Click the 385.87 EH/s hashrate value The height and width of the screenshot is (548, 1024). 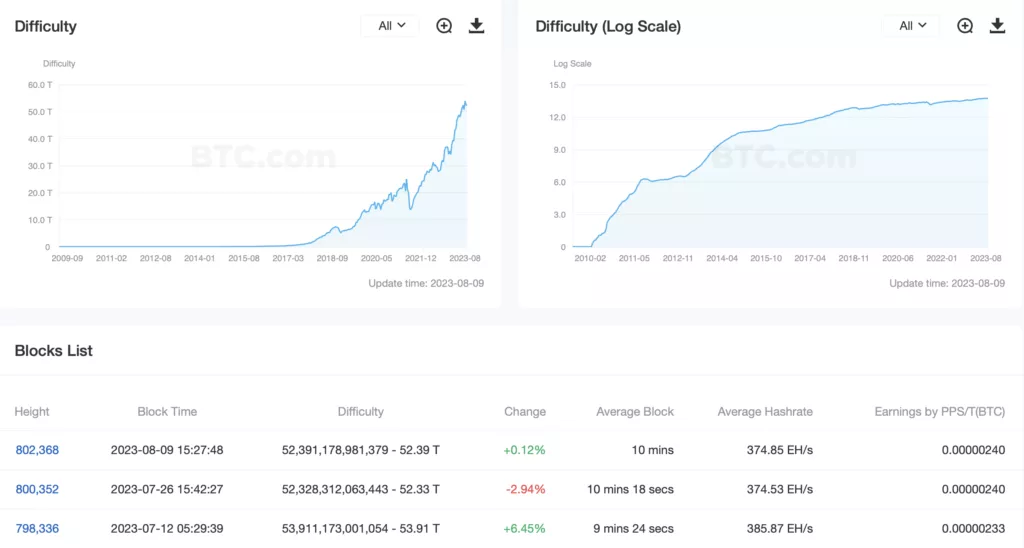pos(780,528)
